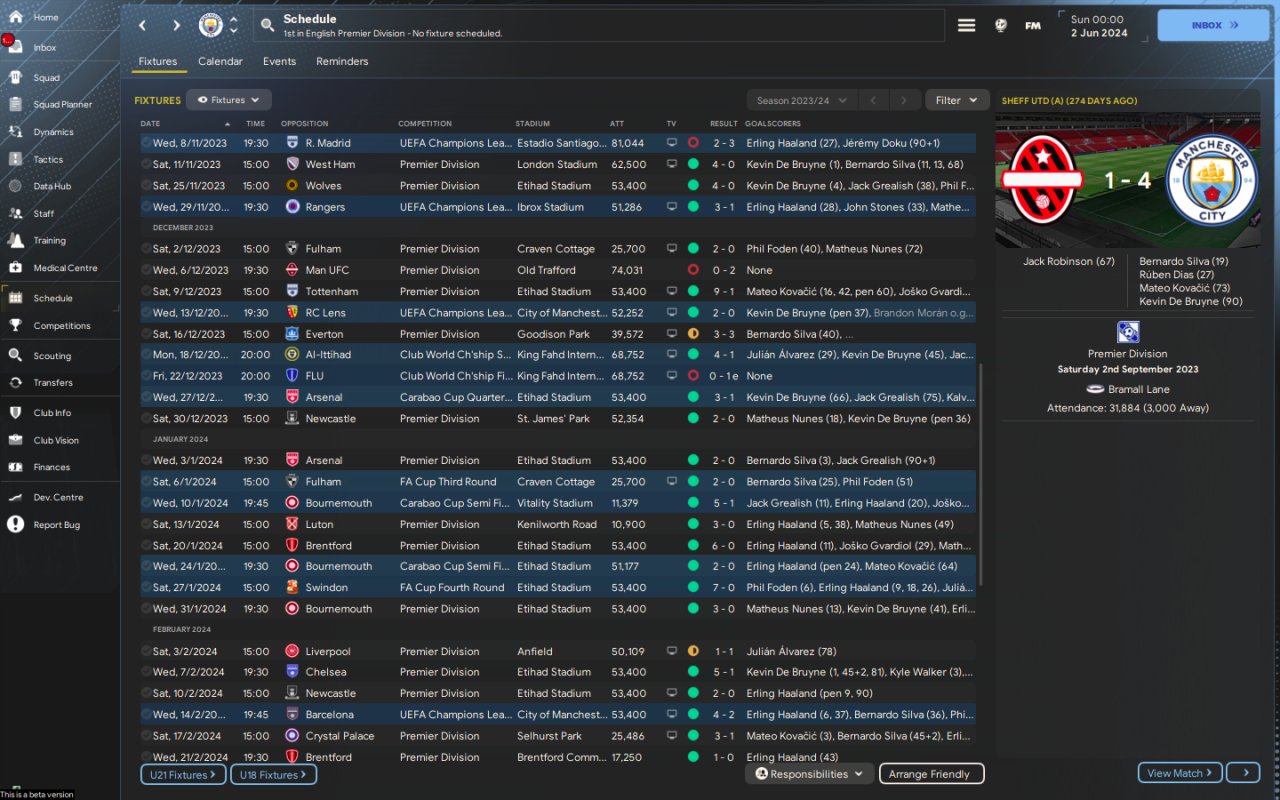
Task: Click the Bramall Lane stadium link
Action: 1137,389
